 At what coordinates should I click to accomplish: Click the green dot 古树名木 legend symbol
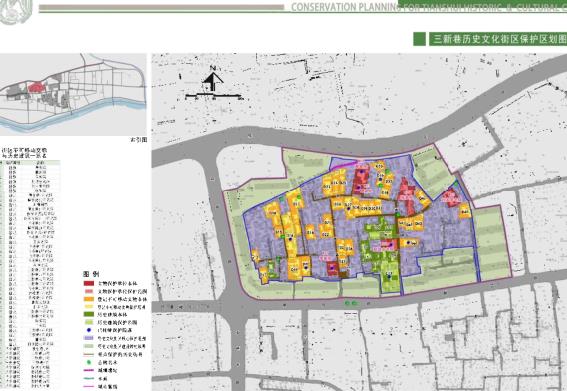(89, 362)
